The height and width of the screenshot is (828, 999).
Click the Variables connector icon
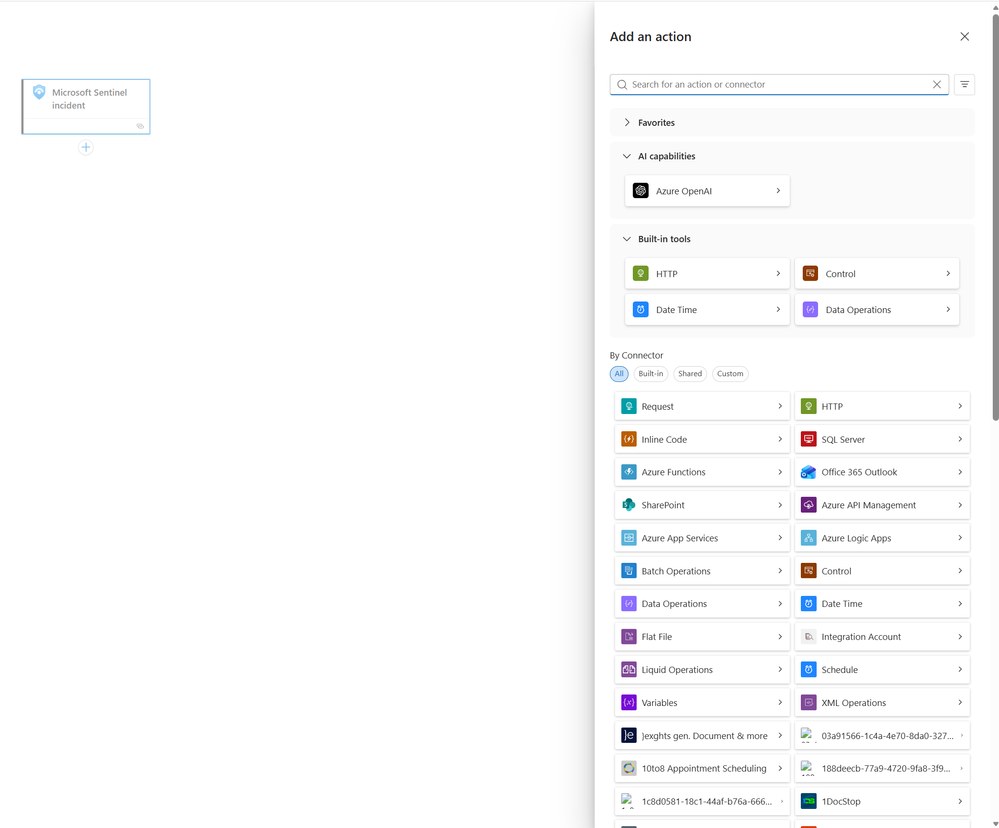click(629, 703)
